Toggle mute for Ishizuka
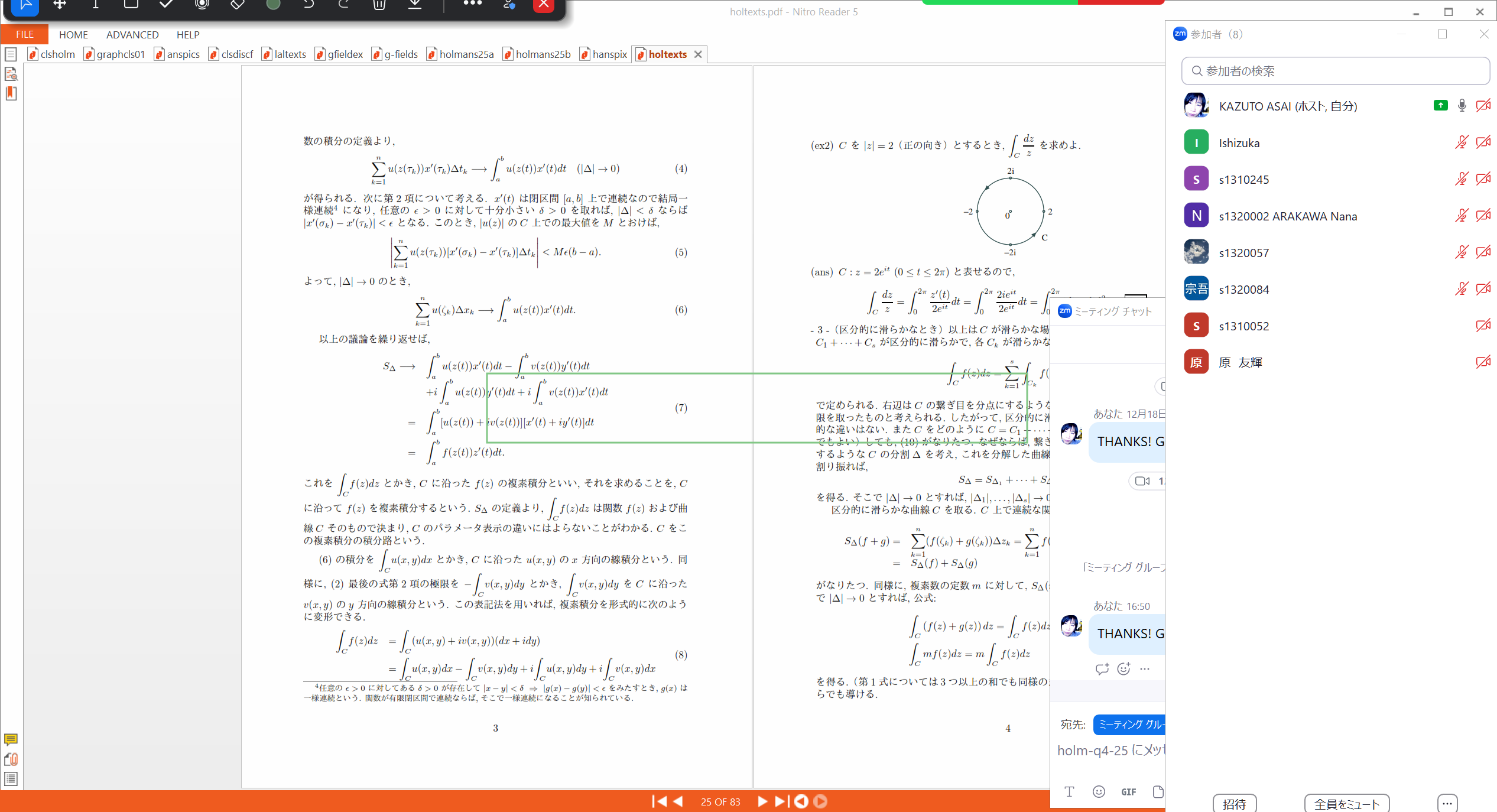The width and height of the screenshot is (1497, 812). (1462, 142)
